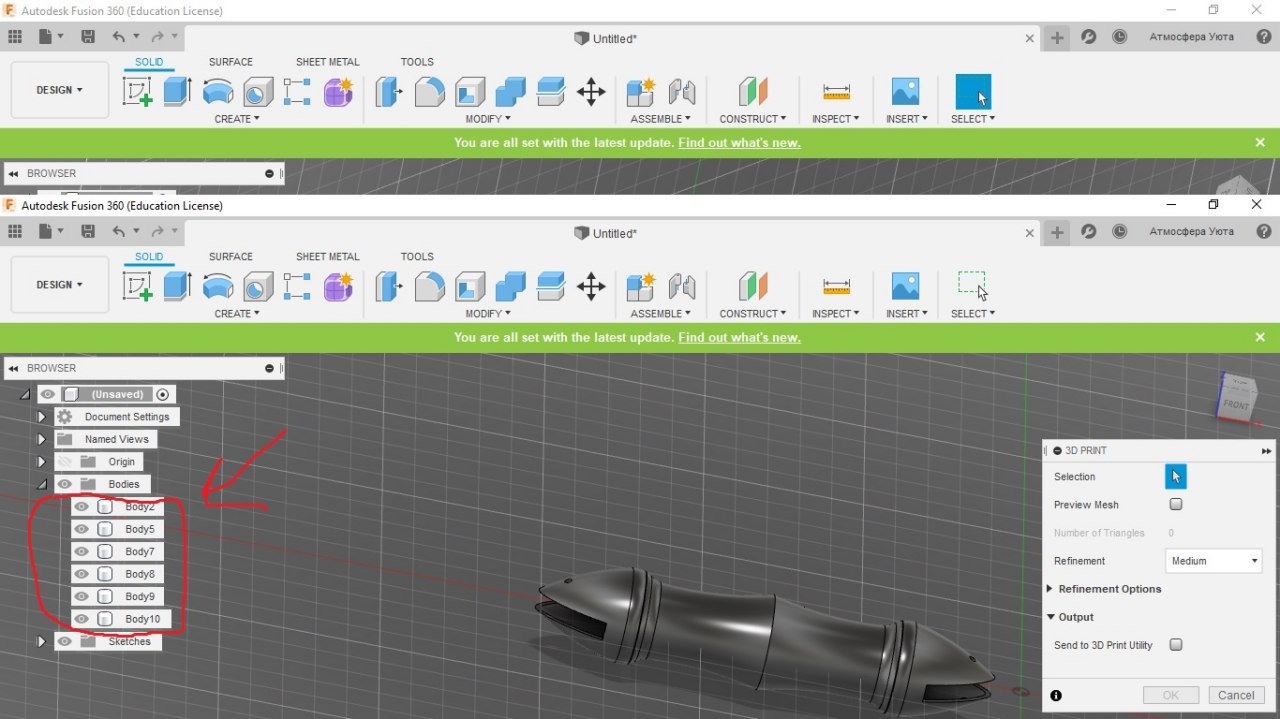Screen dimensions: 1280x719
Task: Click Cancel in 3D Print dialog
Action: coord(1236,695)
